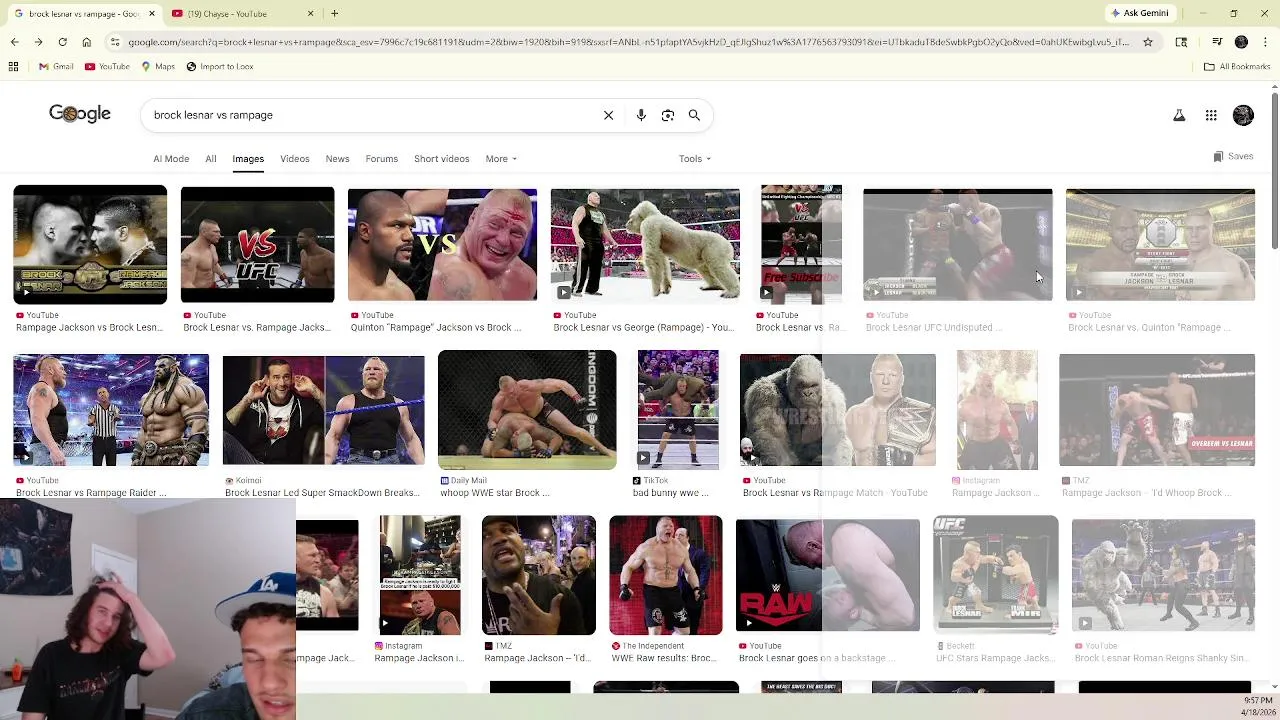Switch to the Videos tab
Screen dimensions: 1280x720
click(295, 159)
